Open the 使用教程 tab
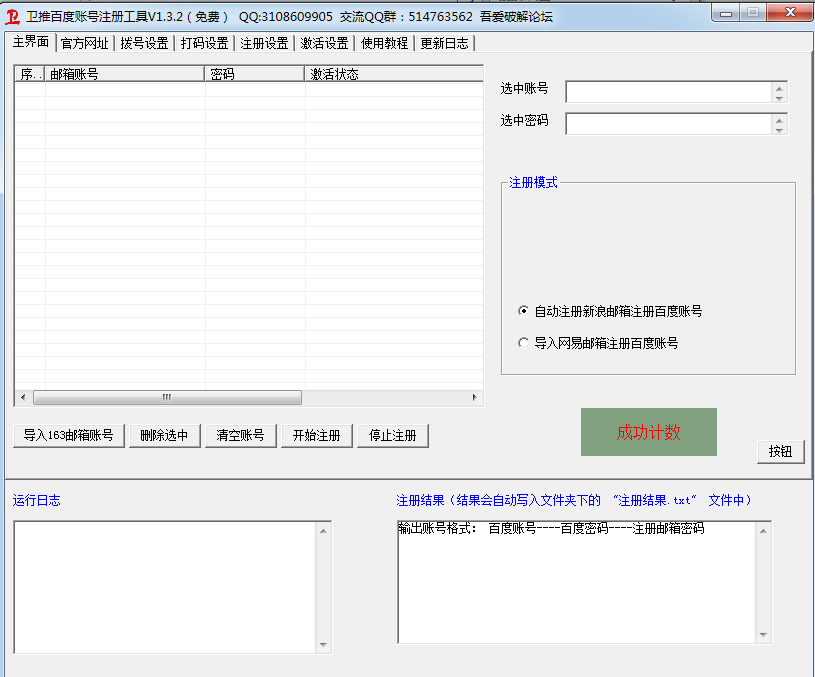 pos(384,43)
